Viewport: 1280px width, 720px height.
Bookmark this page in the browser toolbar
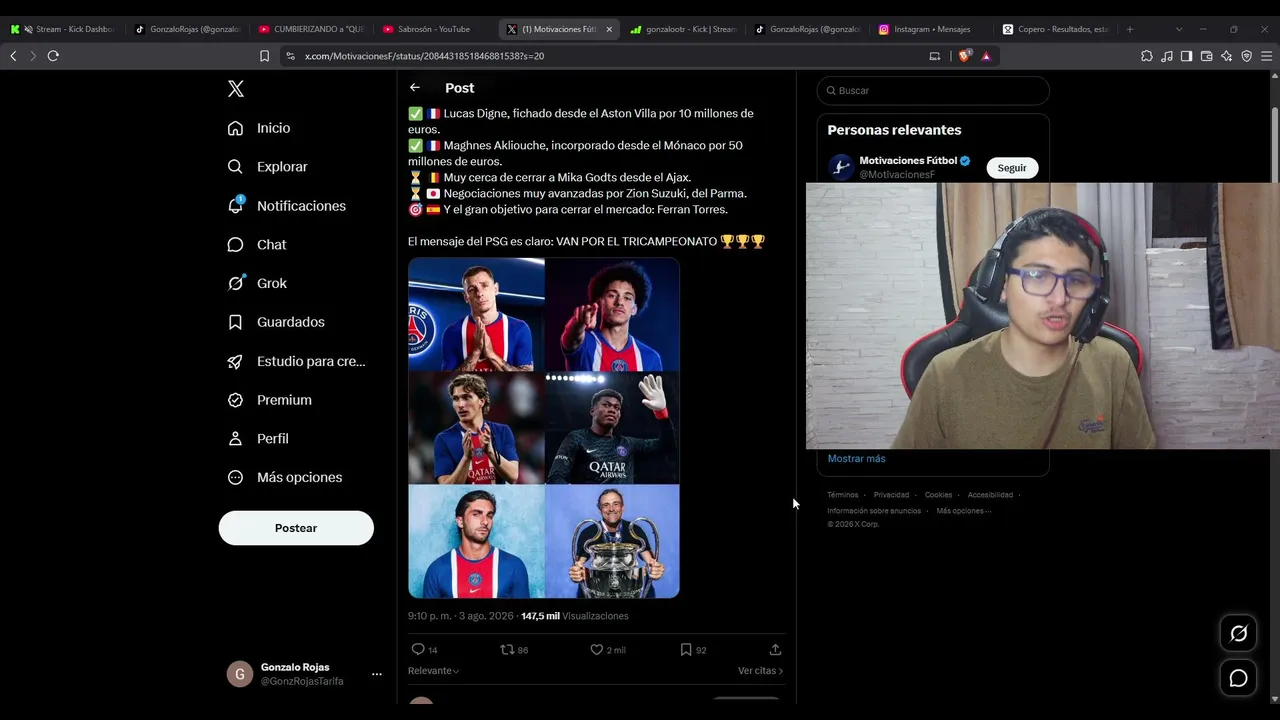click(264, 56)
